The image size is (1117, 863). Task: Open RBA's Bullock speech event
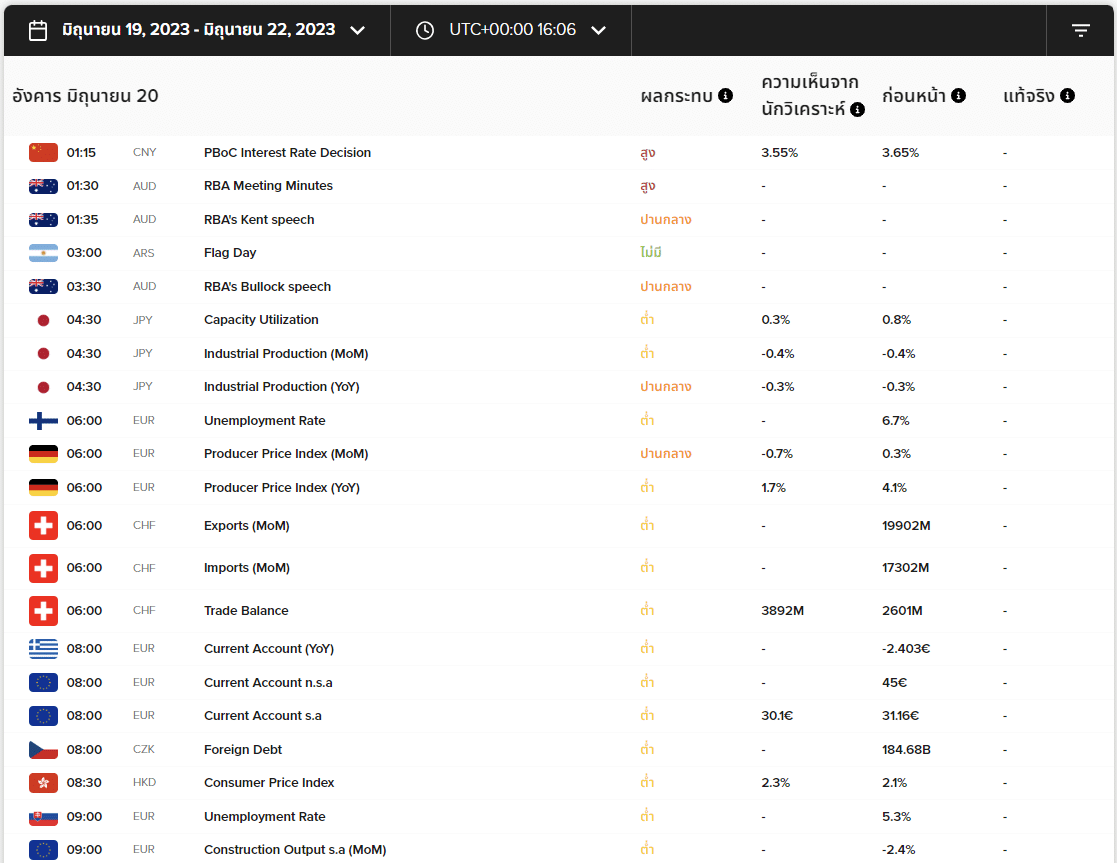click(267, 286)
